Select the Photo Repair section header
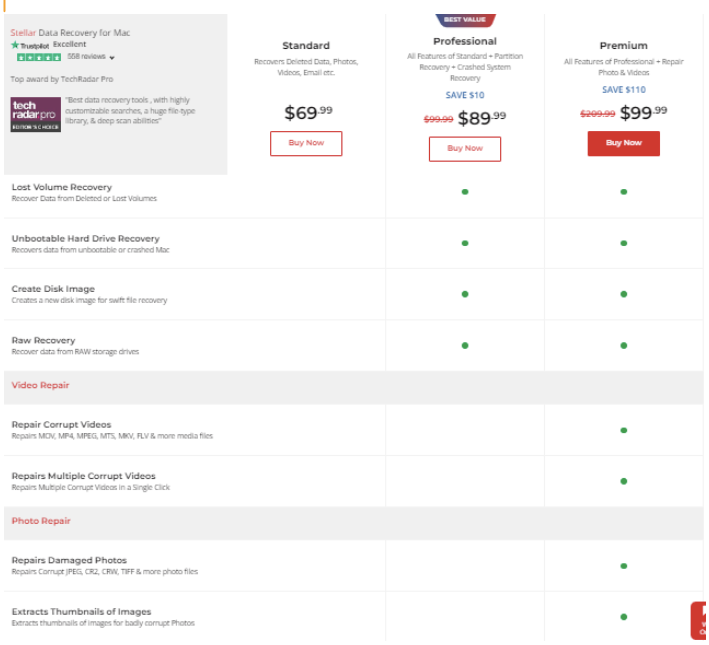 [41, 521]
